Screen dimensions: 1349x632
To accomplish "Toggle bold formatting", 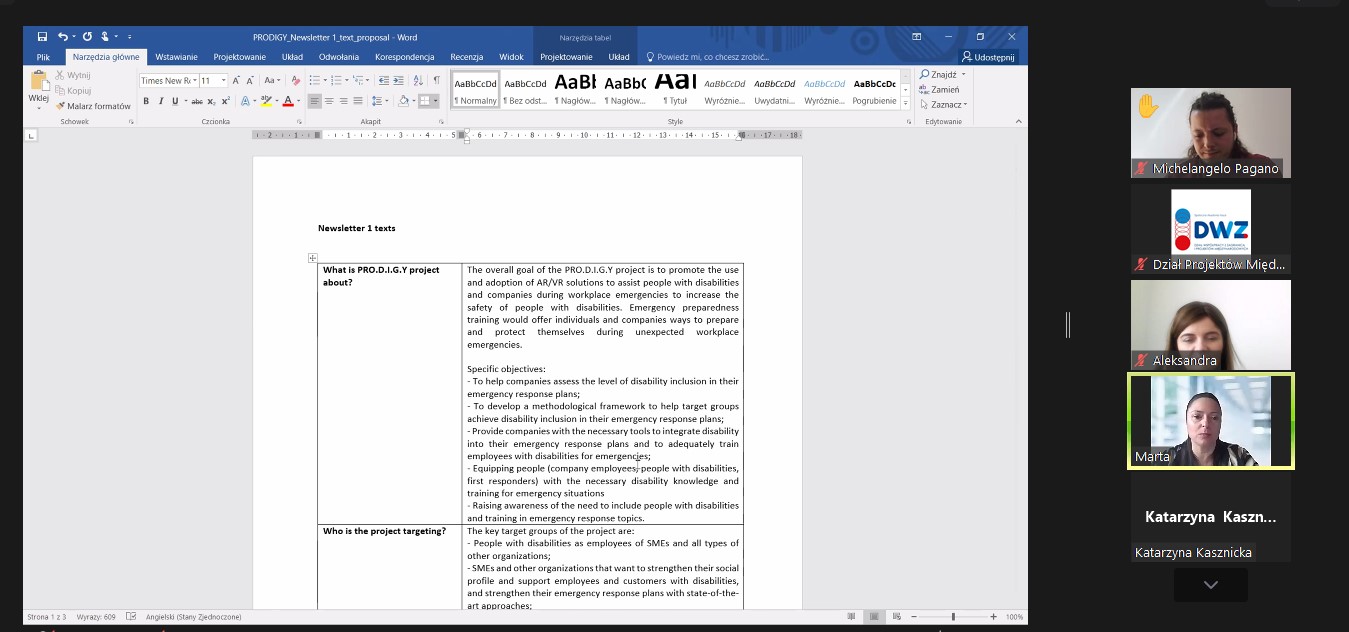I will (146, 101).
